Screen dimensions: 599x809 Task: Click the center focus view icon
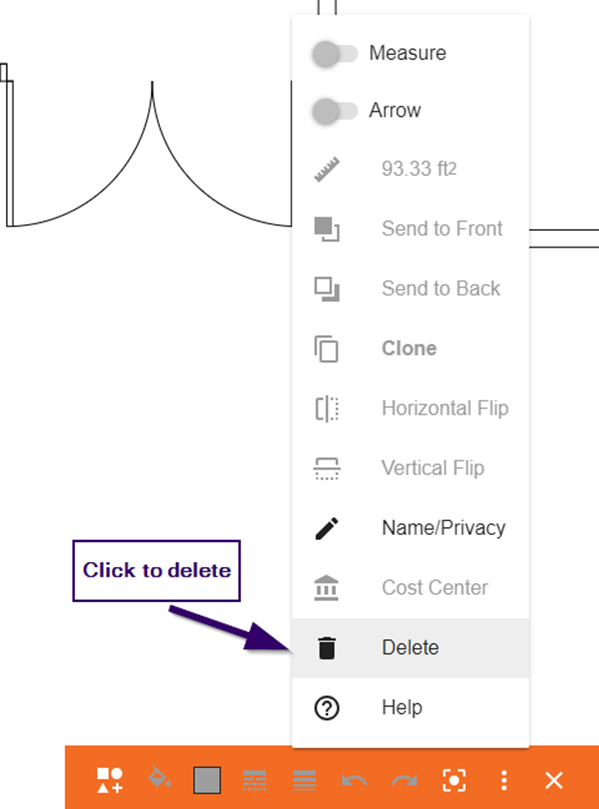tap(454, 780)
